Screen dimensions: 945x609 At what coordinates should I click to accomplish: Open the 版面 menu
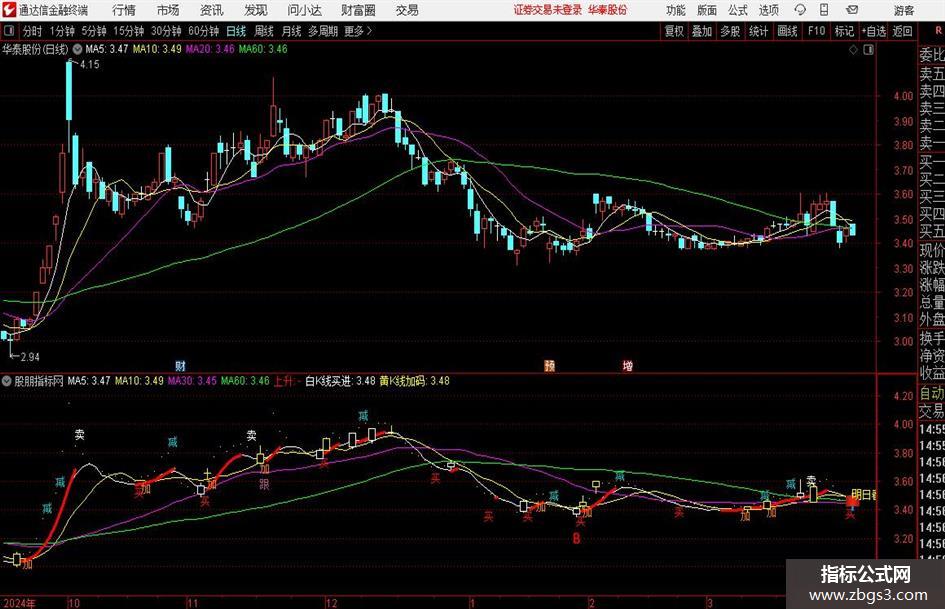click(x=706, y=10)
